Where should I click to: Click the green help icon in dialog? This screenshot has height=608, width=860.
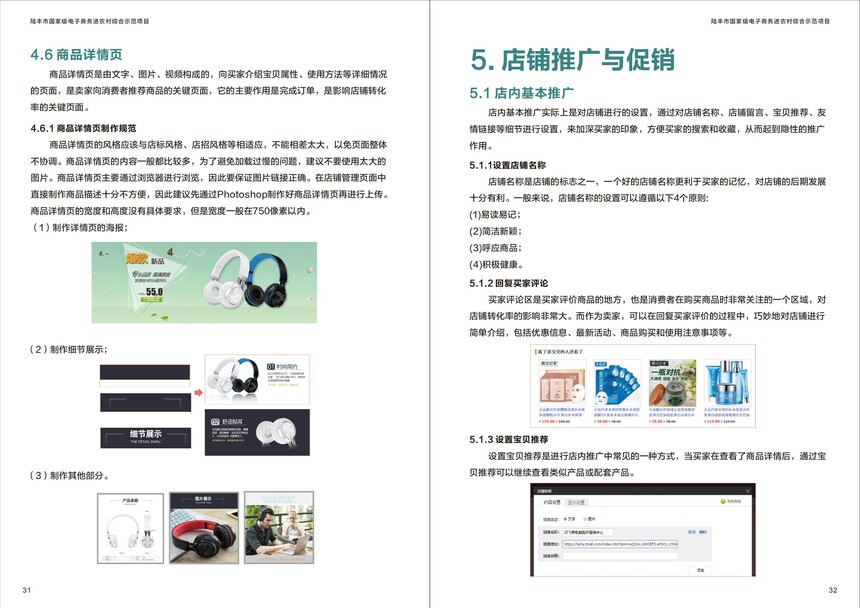(x=723, y=502)
